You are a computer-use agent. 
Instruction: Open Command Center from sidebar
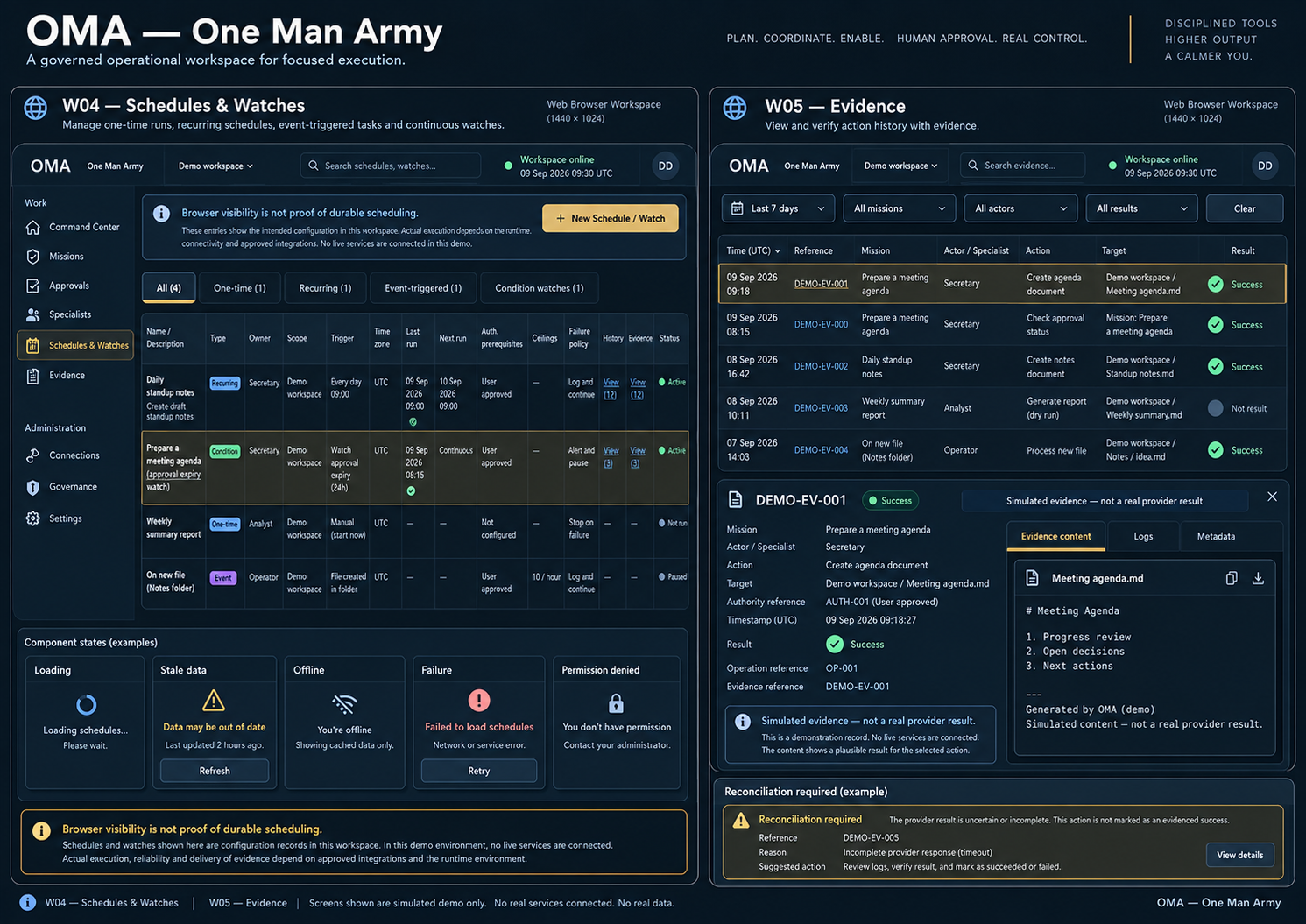[x=74, y=227]
